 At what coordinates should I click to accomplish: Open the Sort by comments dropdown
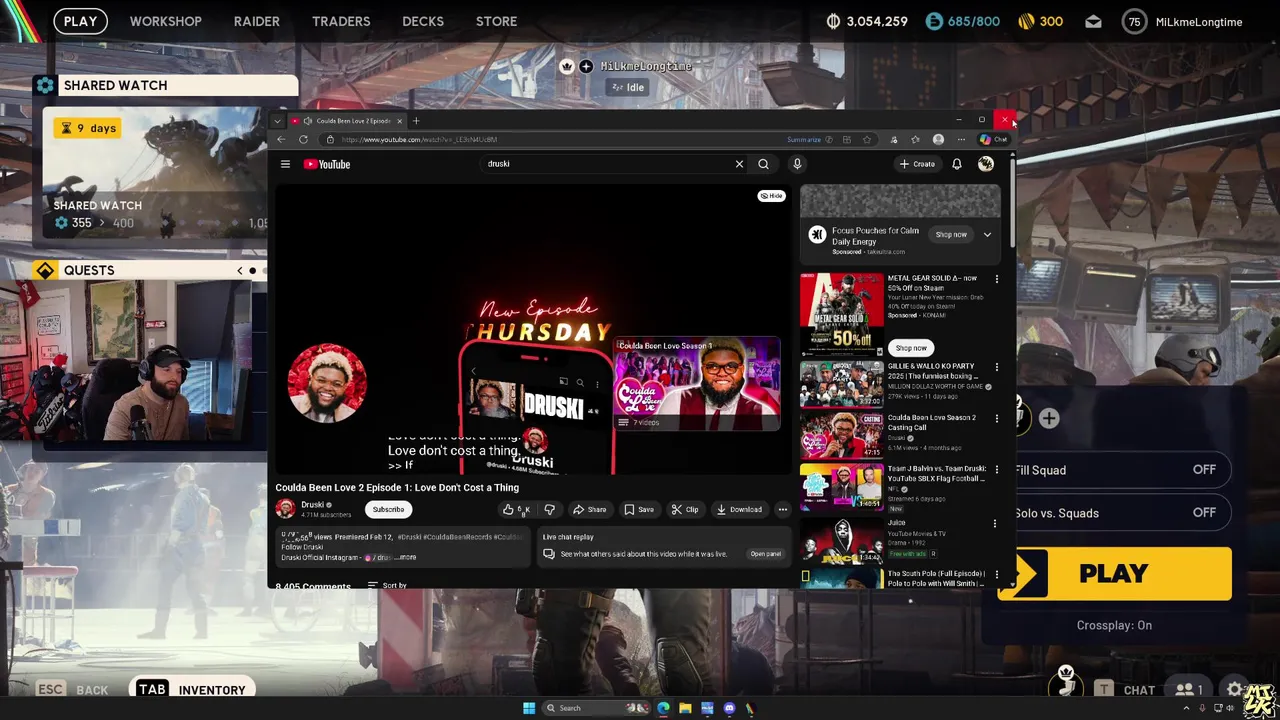(388, 585)
